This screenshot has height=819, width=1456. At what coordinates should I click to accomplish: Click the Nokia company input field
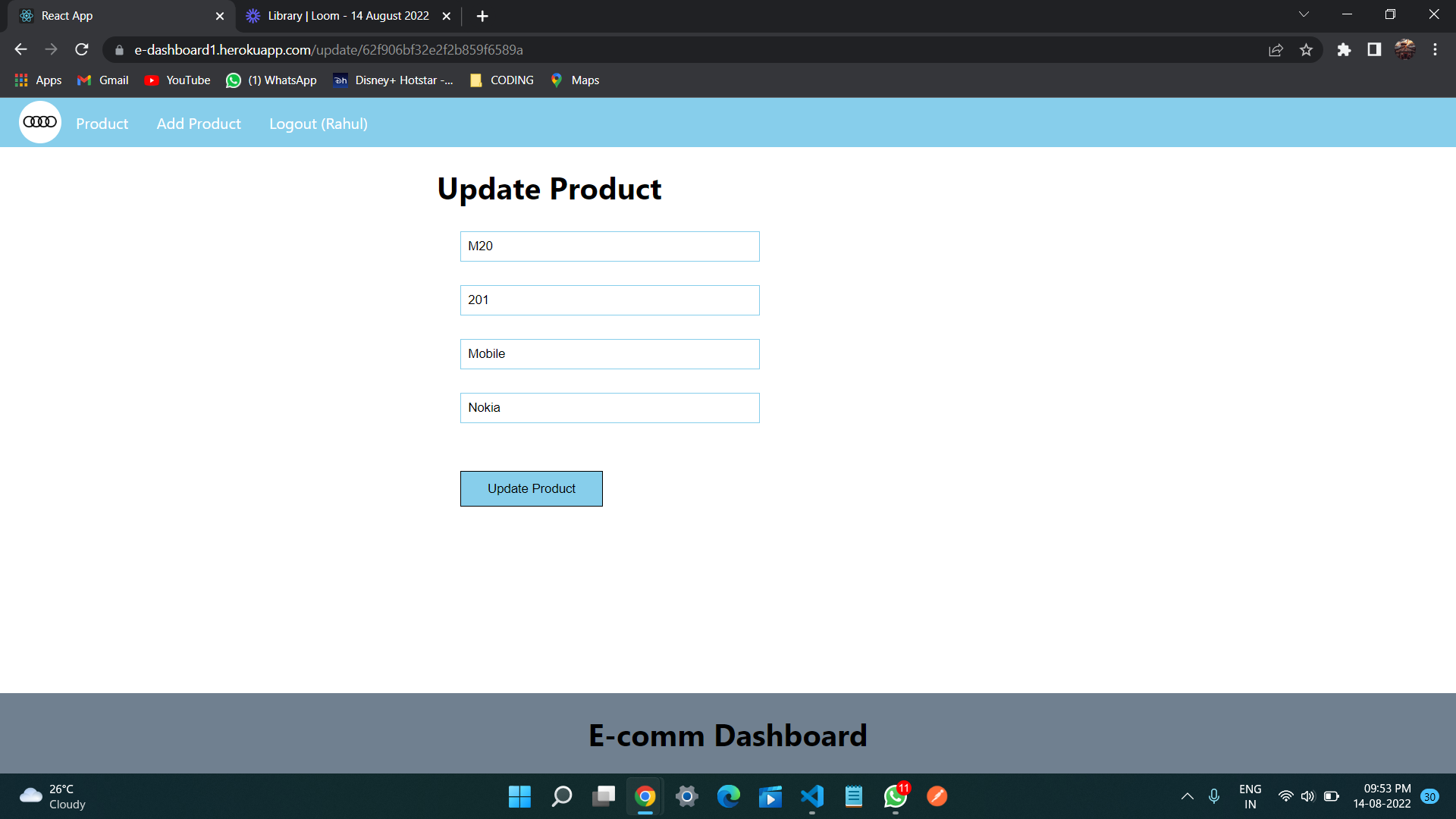pos(609,407)
